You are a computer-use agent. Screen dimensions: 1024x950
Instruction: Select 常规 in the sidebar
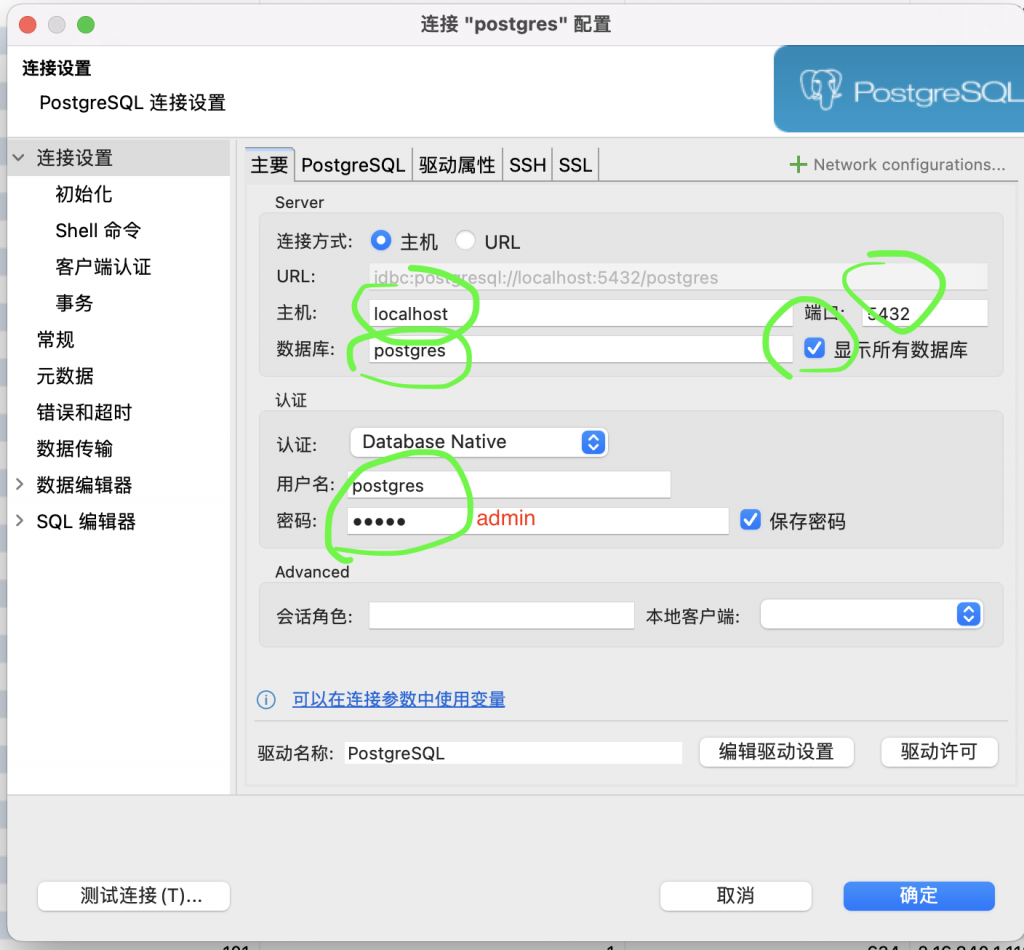56,340
